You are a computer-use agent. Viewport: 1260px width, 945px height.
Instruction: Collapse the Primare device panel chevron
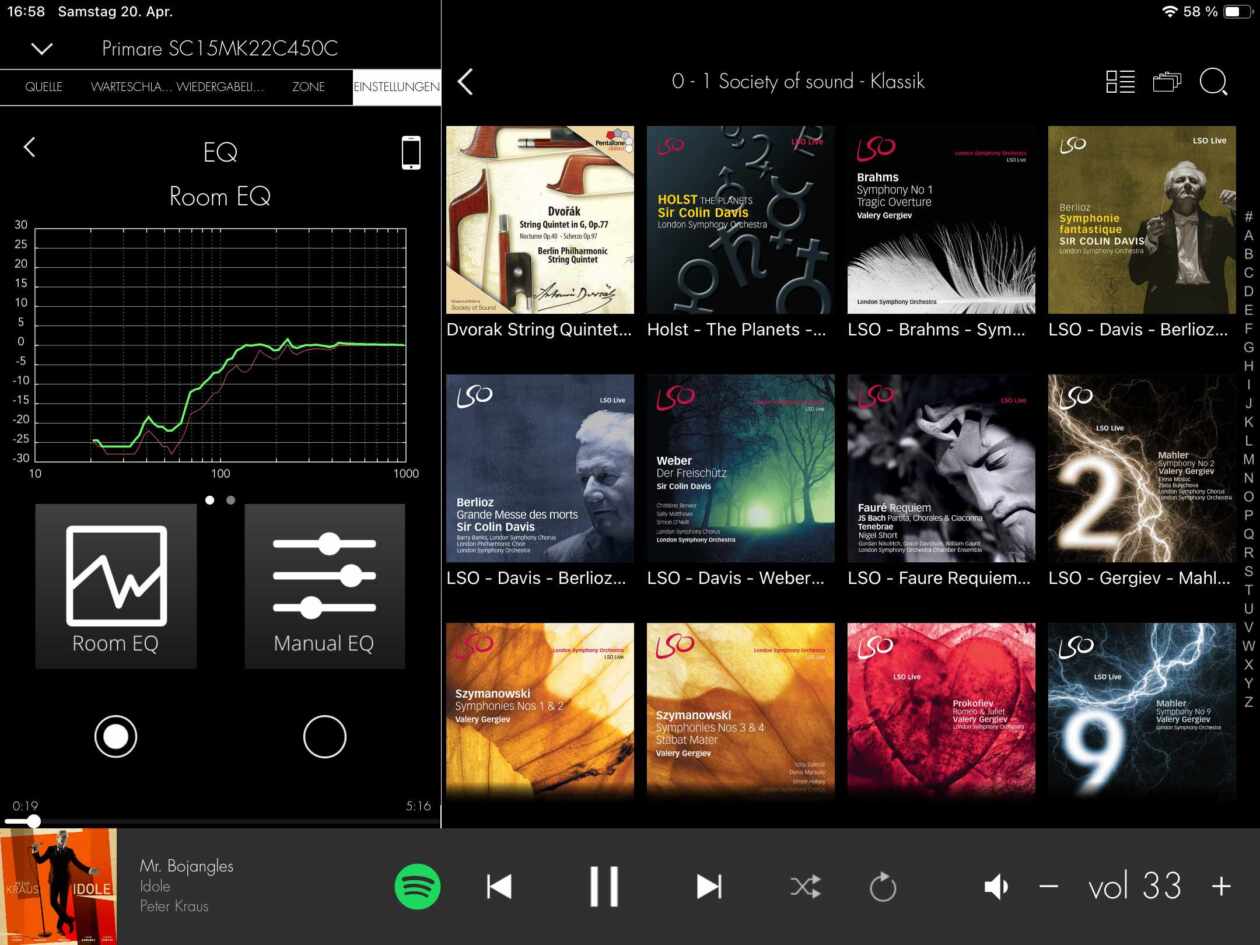41,48
